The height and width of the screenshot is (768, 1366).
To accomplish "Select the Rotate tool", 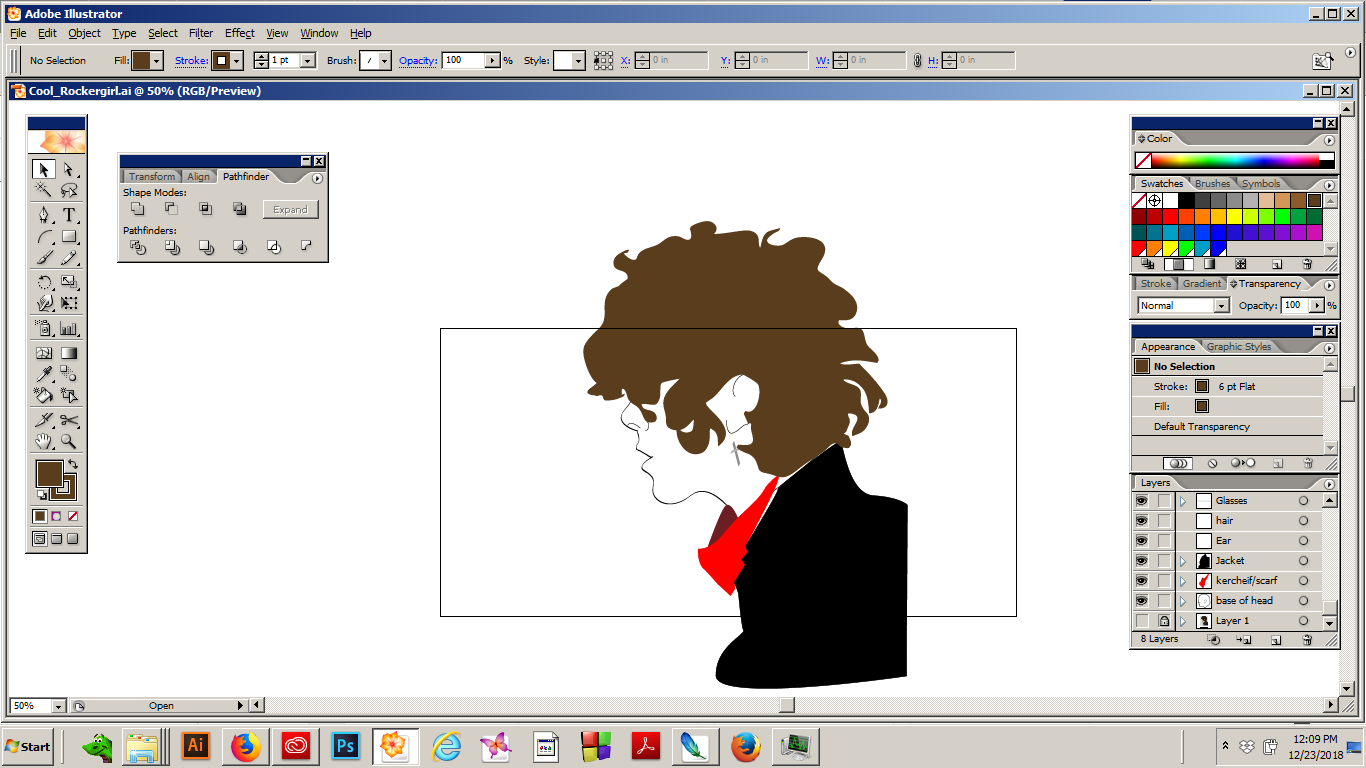I will click(x=44, y=282).
